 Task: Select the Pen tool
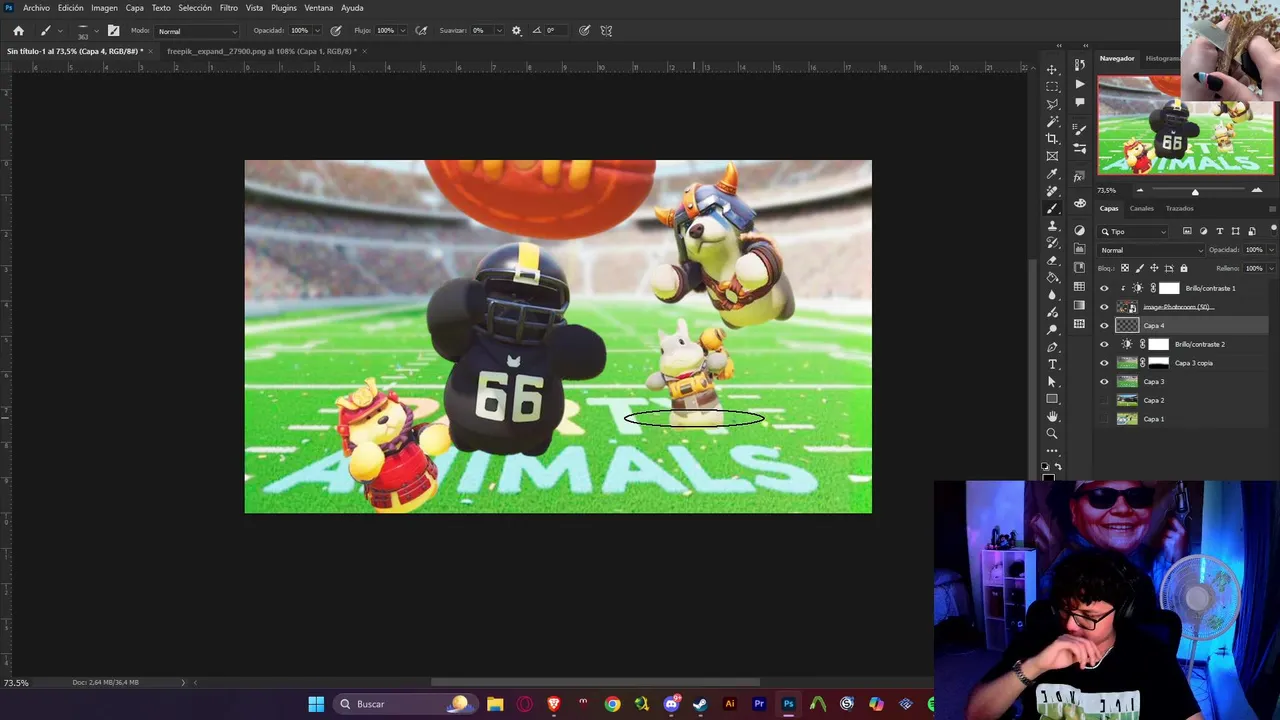(1052, 347)
